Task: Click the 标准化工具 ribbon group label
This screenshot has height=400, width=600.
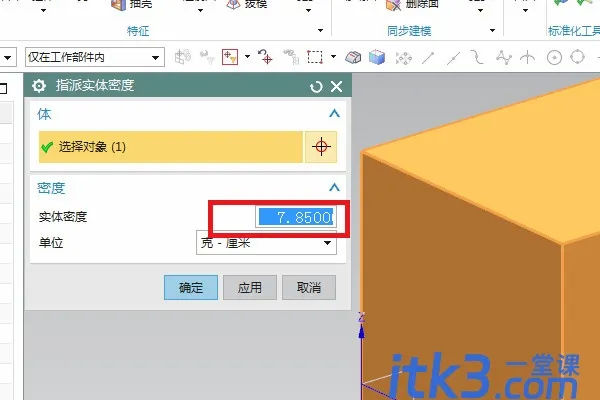Action: 574,31
